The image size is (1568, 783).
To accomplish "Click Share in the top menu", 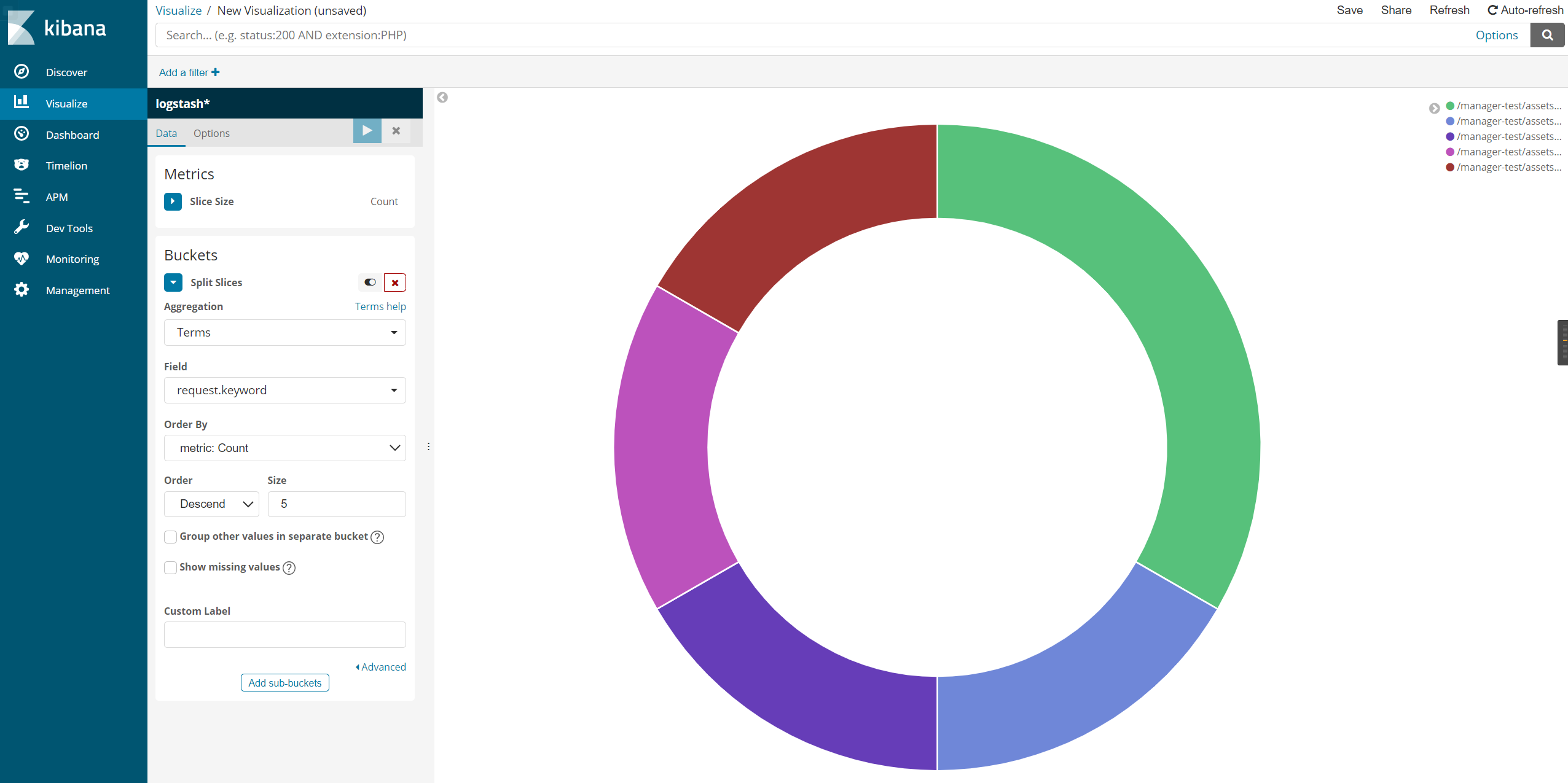I will 1396,10.
